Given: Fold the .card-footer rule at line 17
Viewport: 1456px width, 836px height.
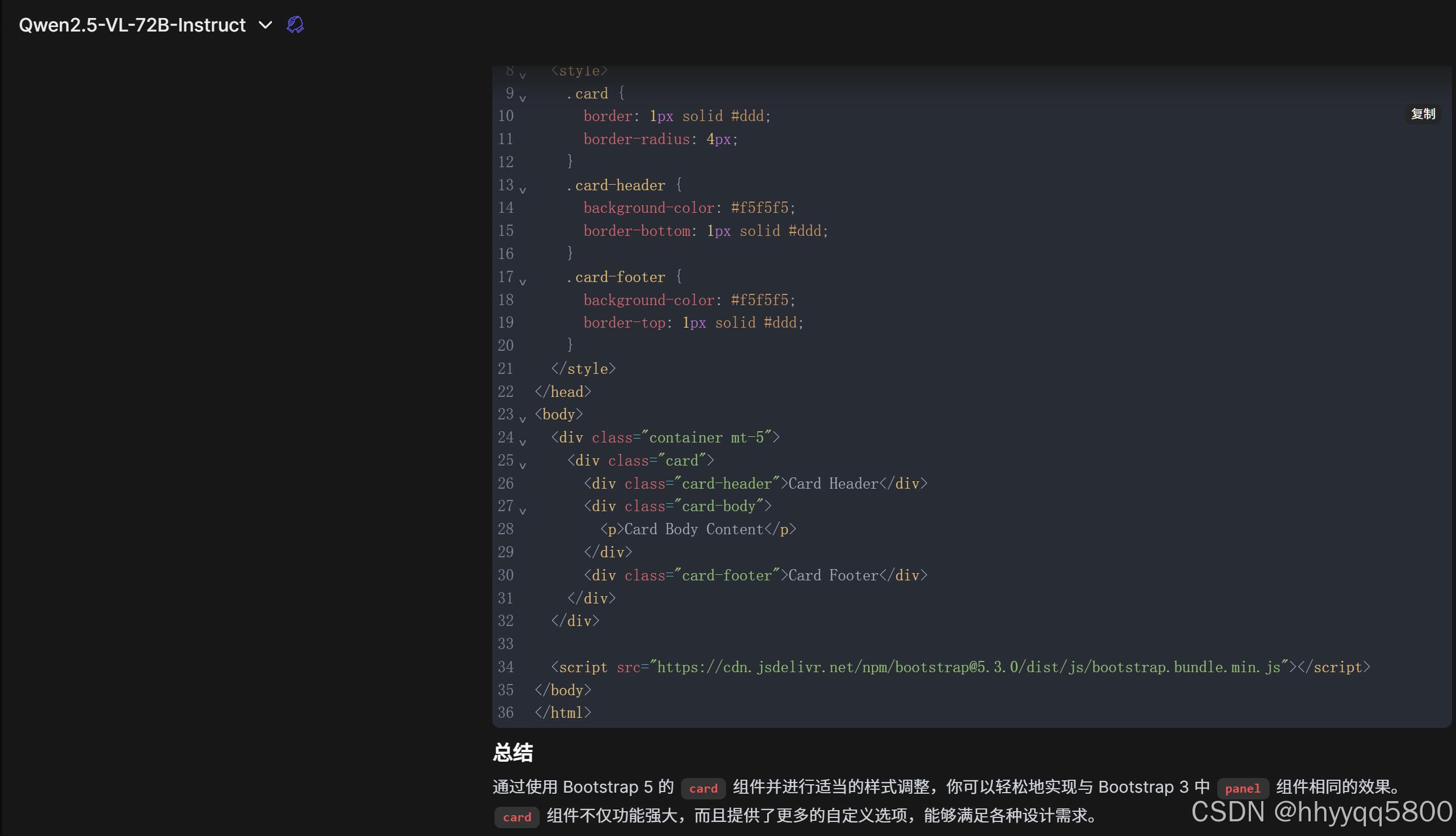Looking at the screenshot, I should [x=523, y=282].
